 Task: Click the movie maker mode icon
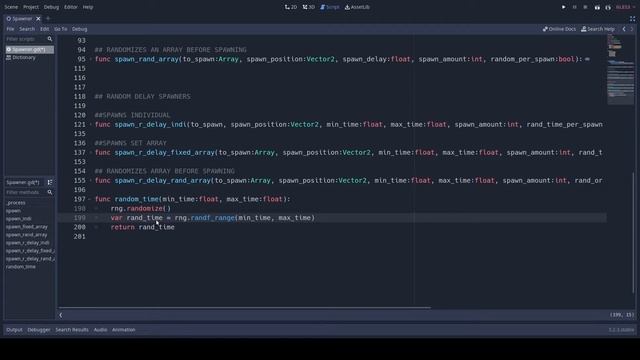(597, 7)
